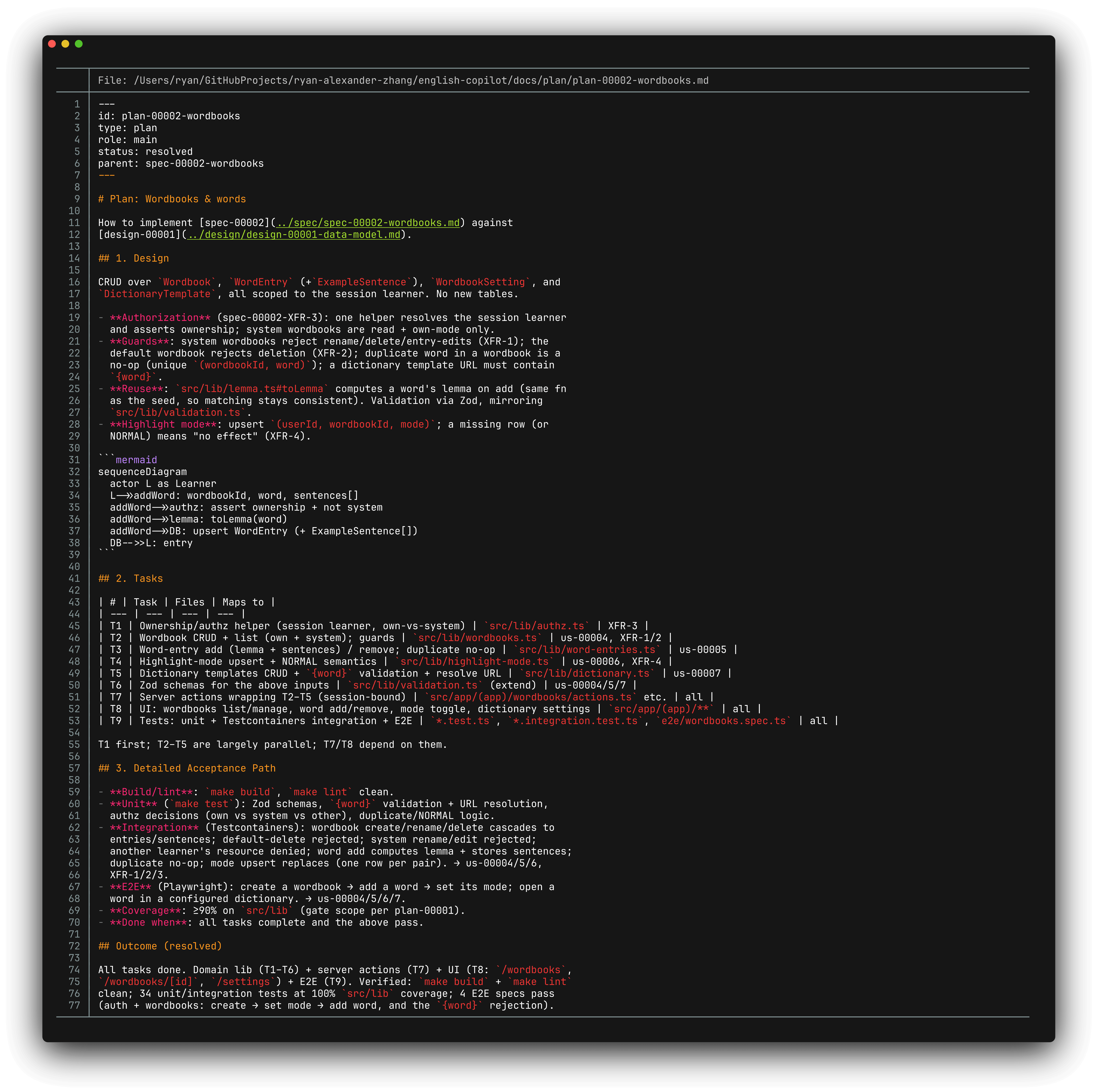1098x1092 pixels.
Task: Open the design-00001-data-model.md link
Action: (294, 235)
